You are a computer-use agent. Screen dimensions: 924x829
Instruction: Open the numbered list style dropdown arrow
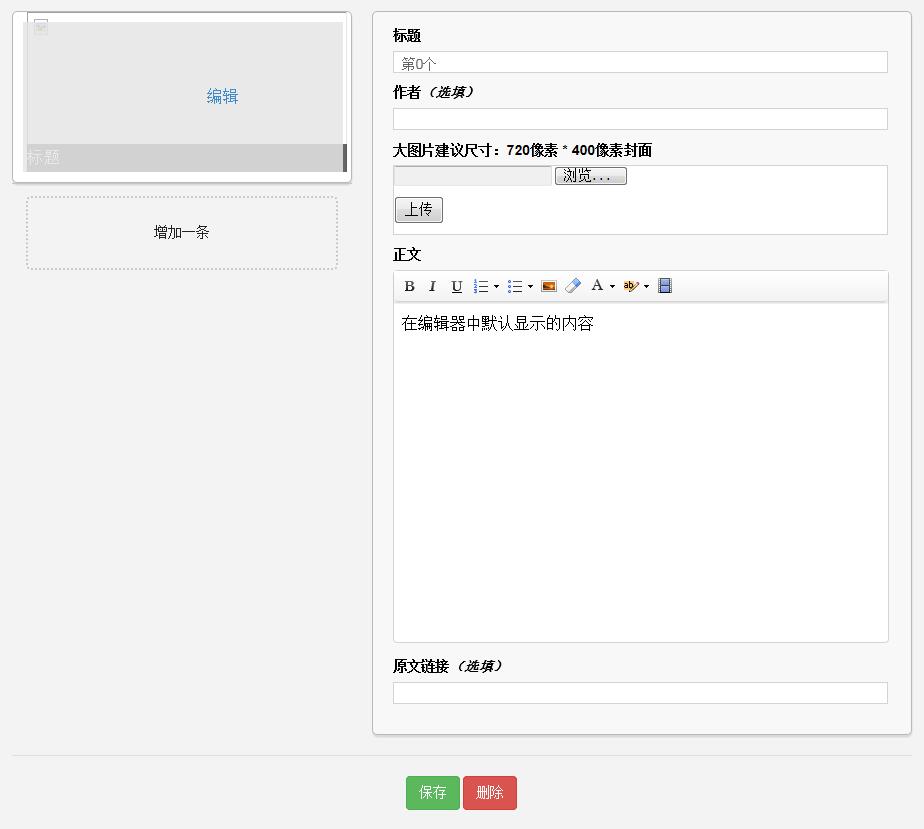click(496, 287)
